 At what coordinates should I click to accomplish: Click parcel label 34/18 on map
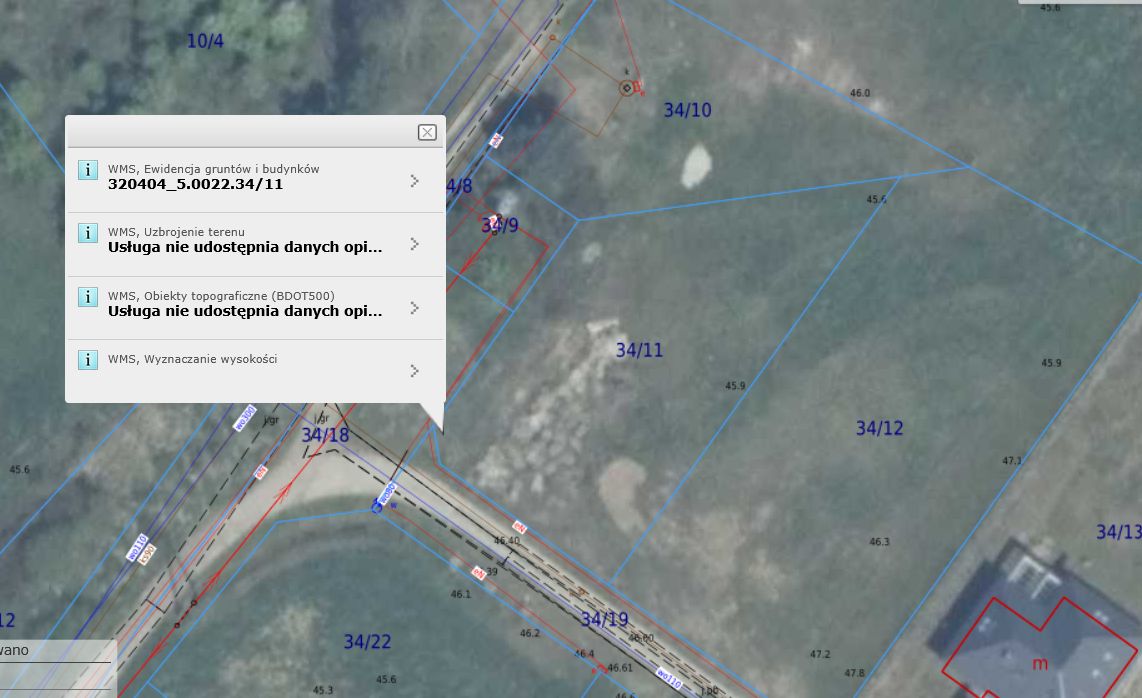click(x=325, y=435)
